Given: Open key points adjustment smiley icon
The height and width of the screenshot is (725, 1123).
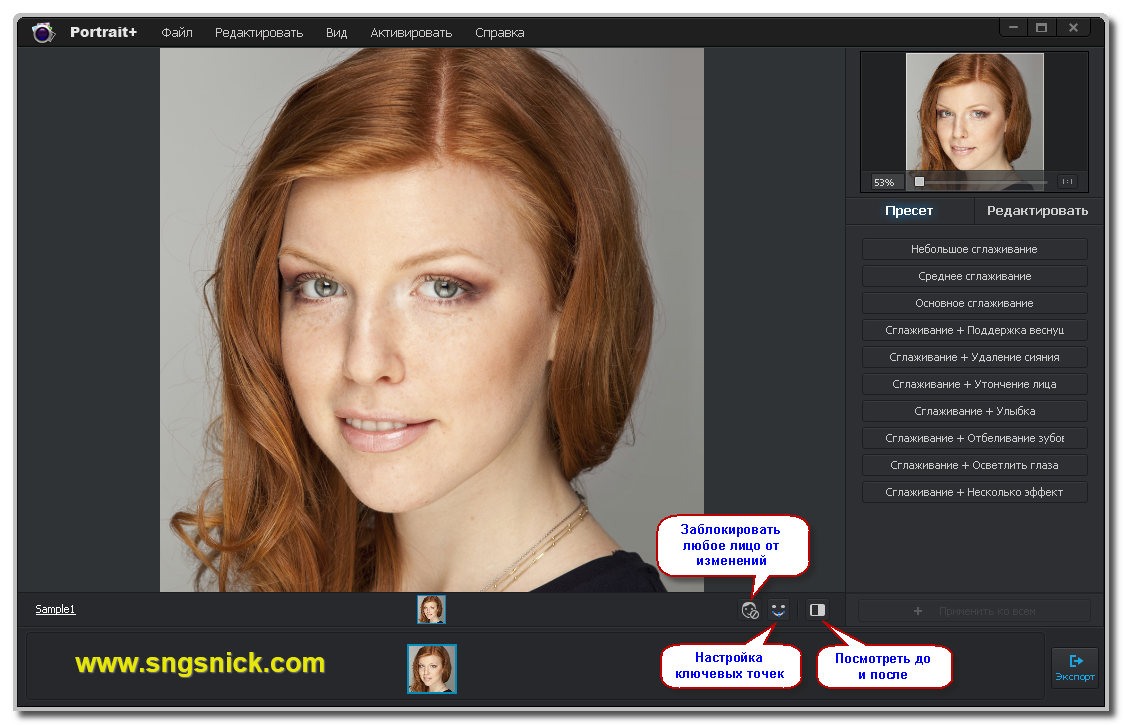Looking at the screenshot, I should click(x=779, y=610).
